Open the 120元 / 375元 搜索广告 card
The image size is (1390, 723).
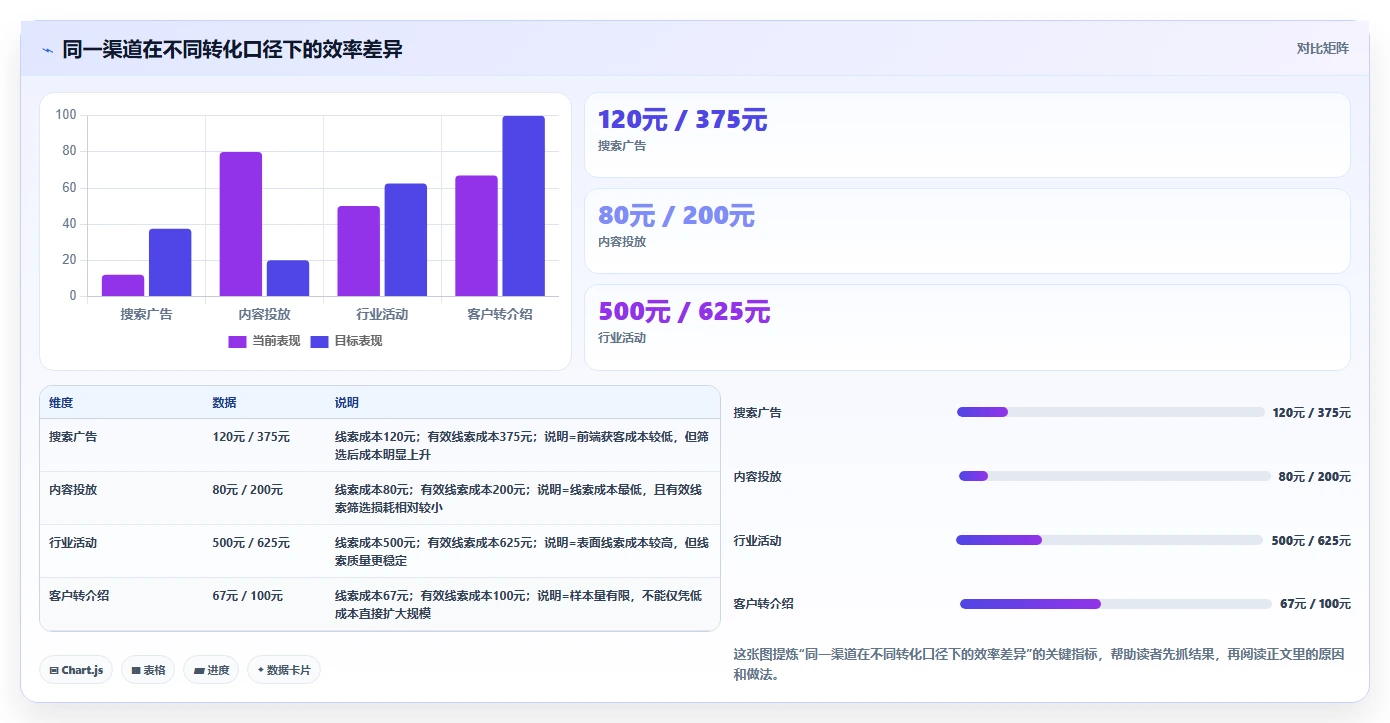pos(967,135)
